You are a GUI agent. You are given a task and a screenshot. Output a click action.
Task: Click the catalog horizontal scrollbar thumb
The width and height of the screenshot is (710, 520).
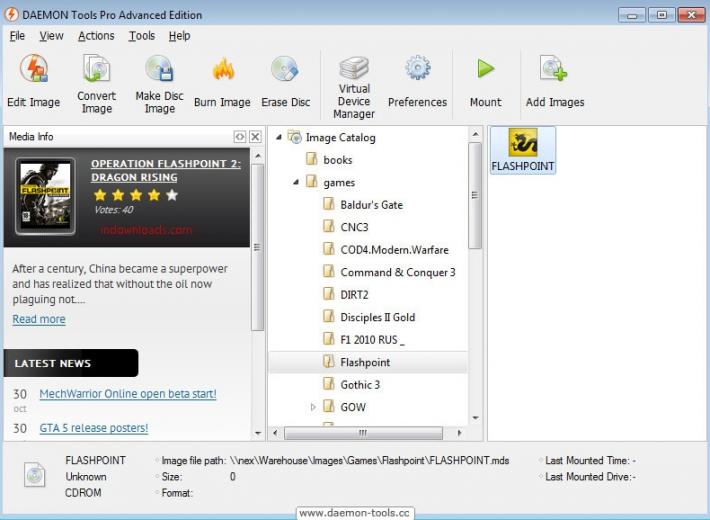click(x=363, y=433)
